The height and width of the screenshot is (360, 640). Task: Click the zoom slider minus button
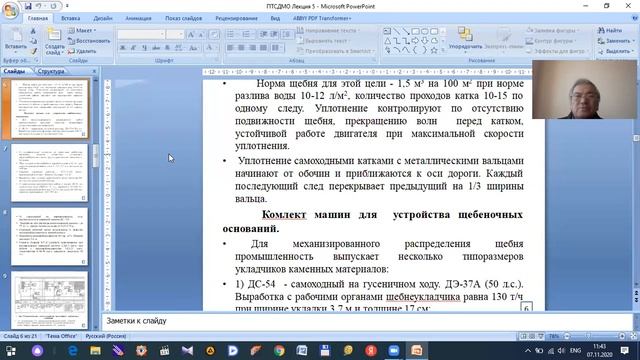tap(567, 336)
